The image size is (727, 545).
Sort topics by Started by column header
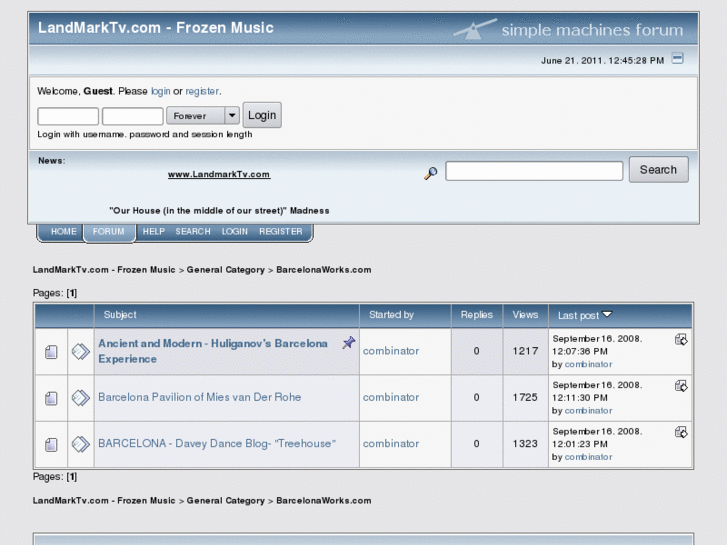tap(391, 315)
